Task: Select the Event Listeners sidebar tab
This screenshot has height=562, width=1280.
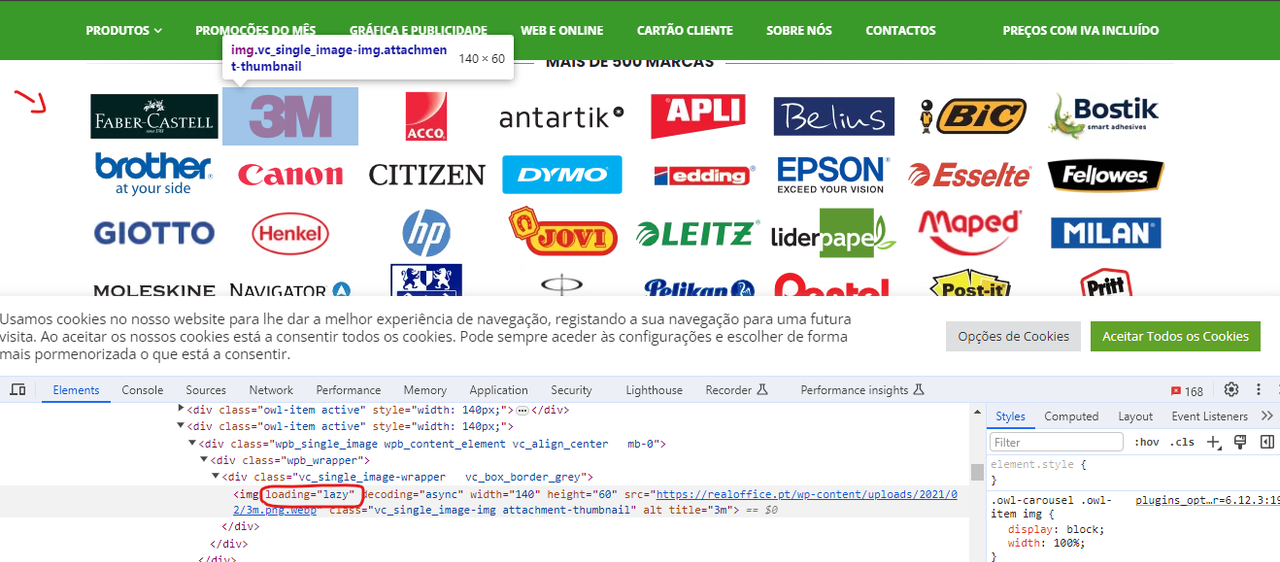Action: [x=1209, y=416]
